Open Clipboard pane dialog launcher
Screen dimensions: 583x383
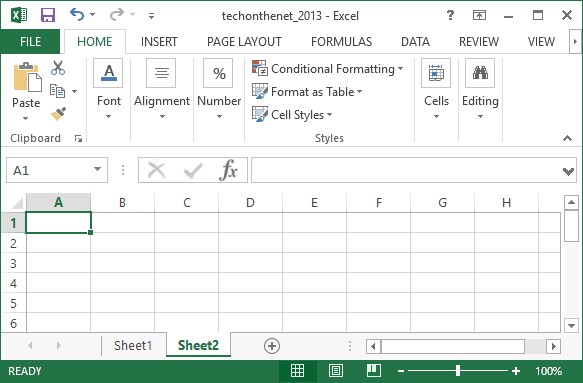[x=78, y=139]
